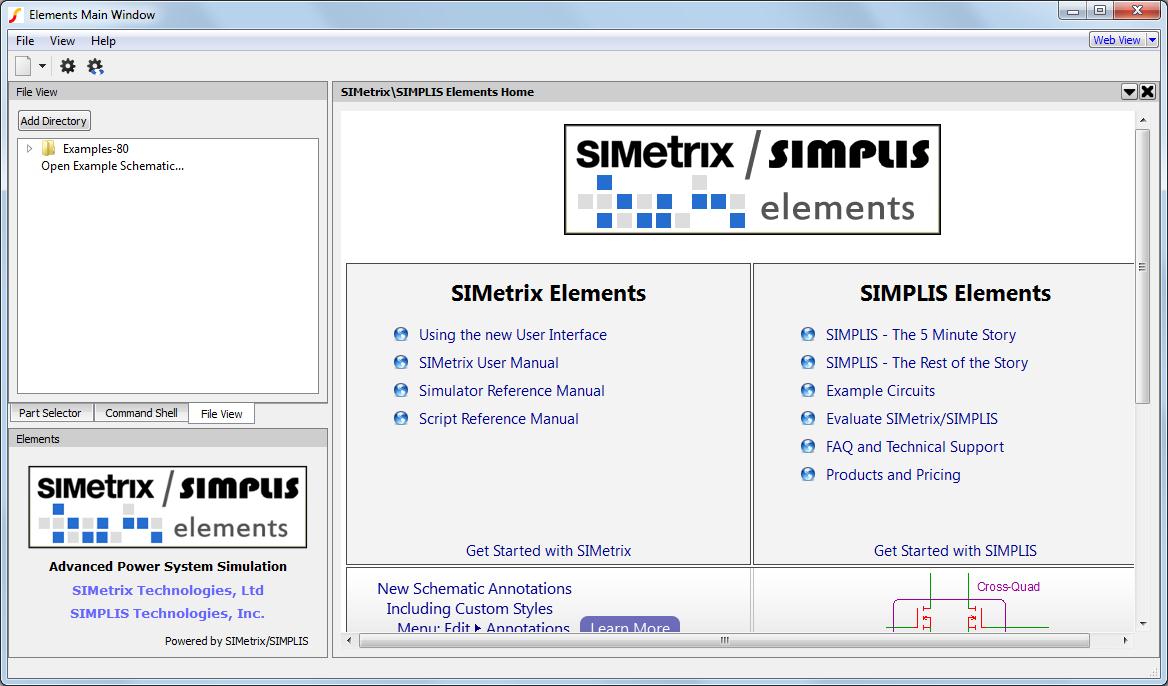Click SIMPLIS Technologies, Inc. link
Image resolution: width=1168 pixels, height=686 pixels.
168,614
